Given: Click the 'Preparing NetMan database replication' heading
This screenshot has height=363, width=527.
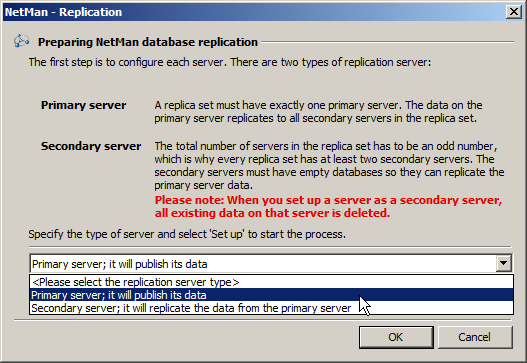Looking at the screenshot, I should point(148,42).
